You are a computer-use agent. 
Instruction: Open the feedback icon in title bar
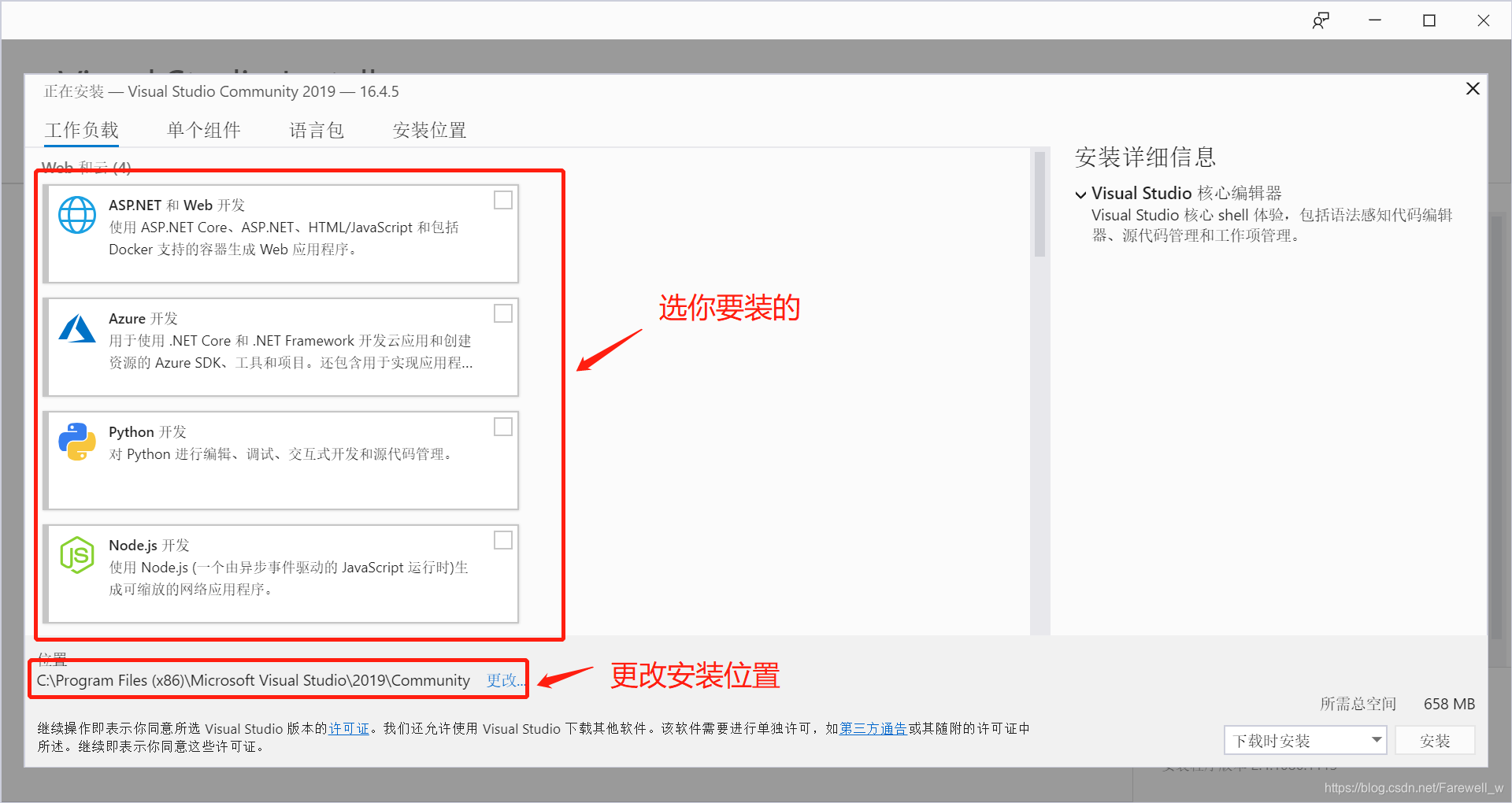pos(1321,20)
